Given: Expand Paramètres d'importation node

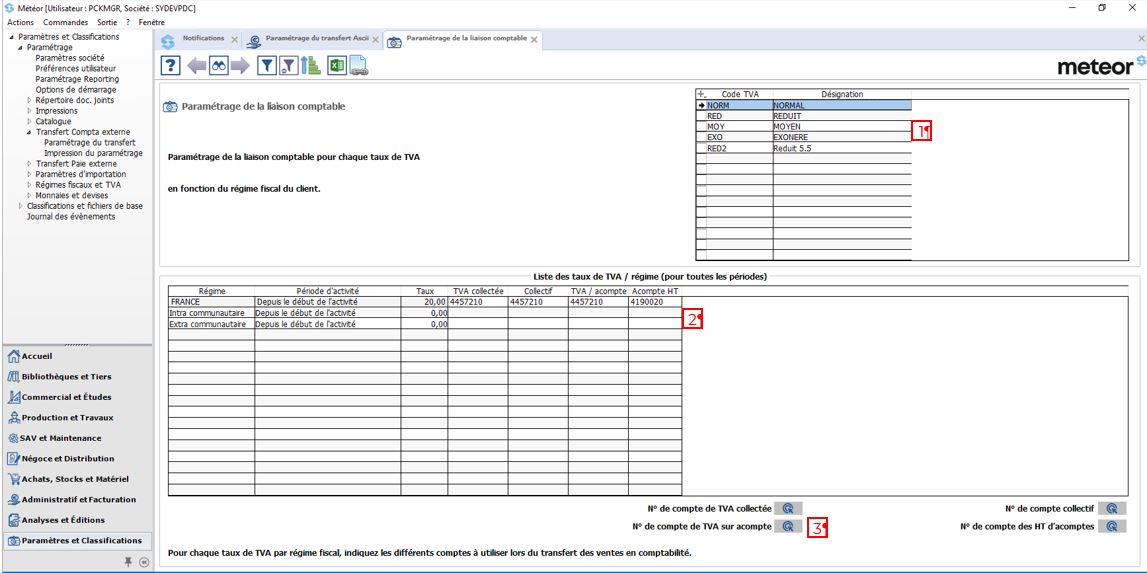Looking at the screenshot, I should [29, 174].
